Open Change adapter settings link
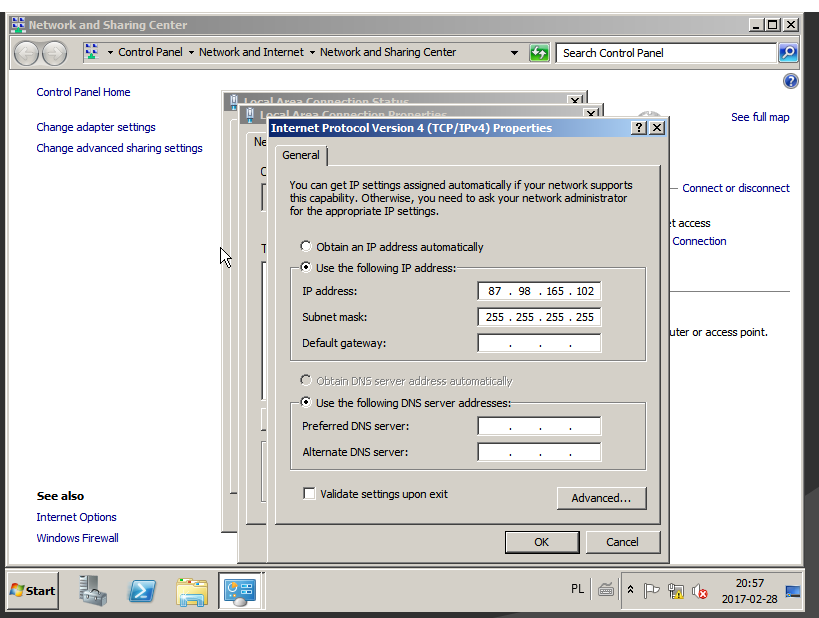 96,127
